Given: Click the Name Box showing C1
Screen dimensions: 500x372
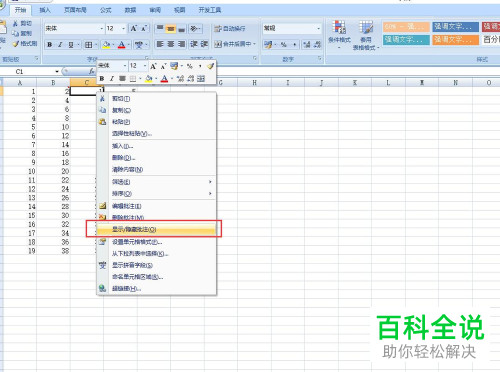Looking at the screenshot, I should (x=28, y=71).
